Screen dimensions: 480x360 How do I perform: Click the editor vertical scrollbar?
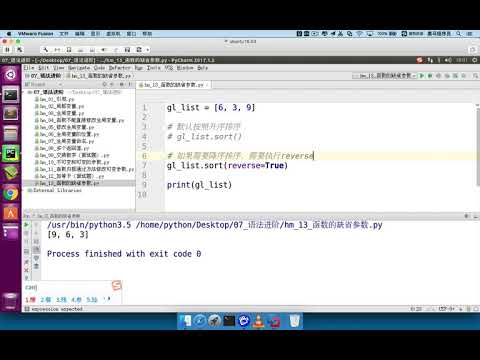coord(477,147)
